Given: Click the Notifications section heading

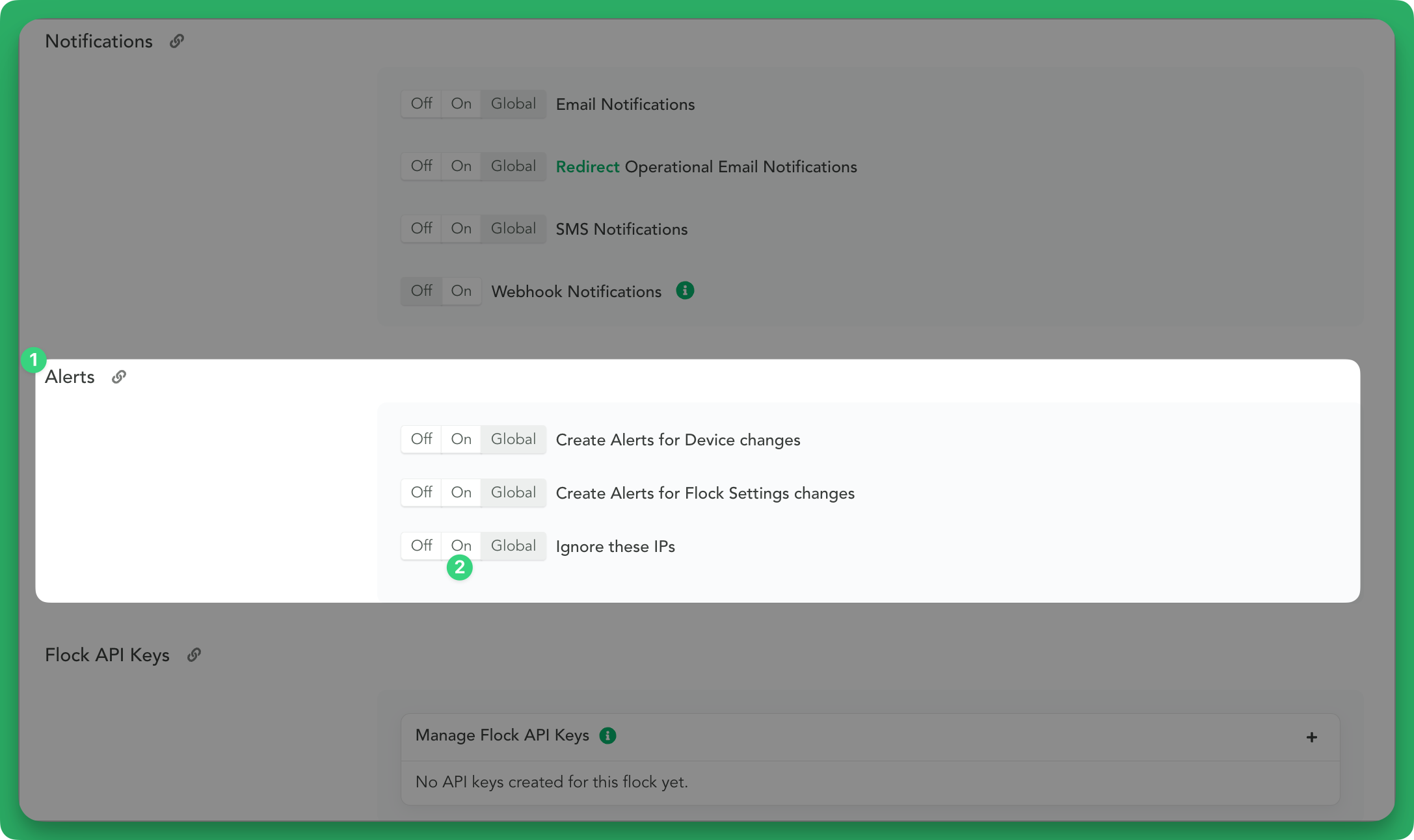Looking at the screenshot, I should coord(99,42).
